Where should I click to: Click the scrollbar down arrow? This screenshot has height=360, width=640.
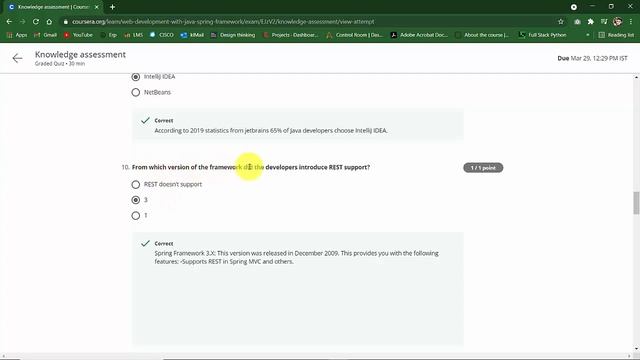[636, 349]
